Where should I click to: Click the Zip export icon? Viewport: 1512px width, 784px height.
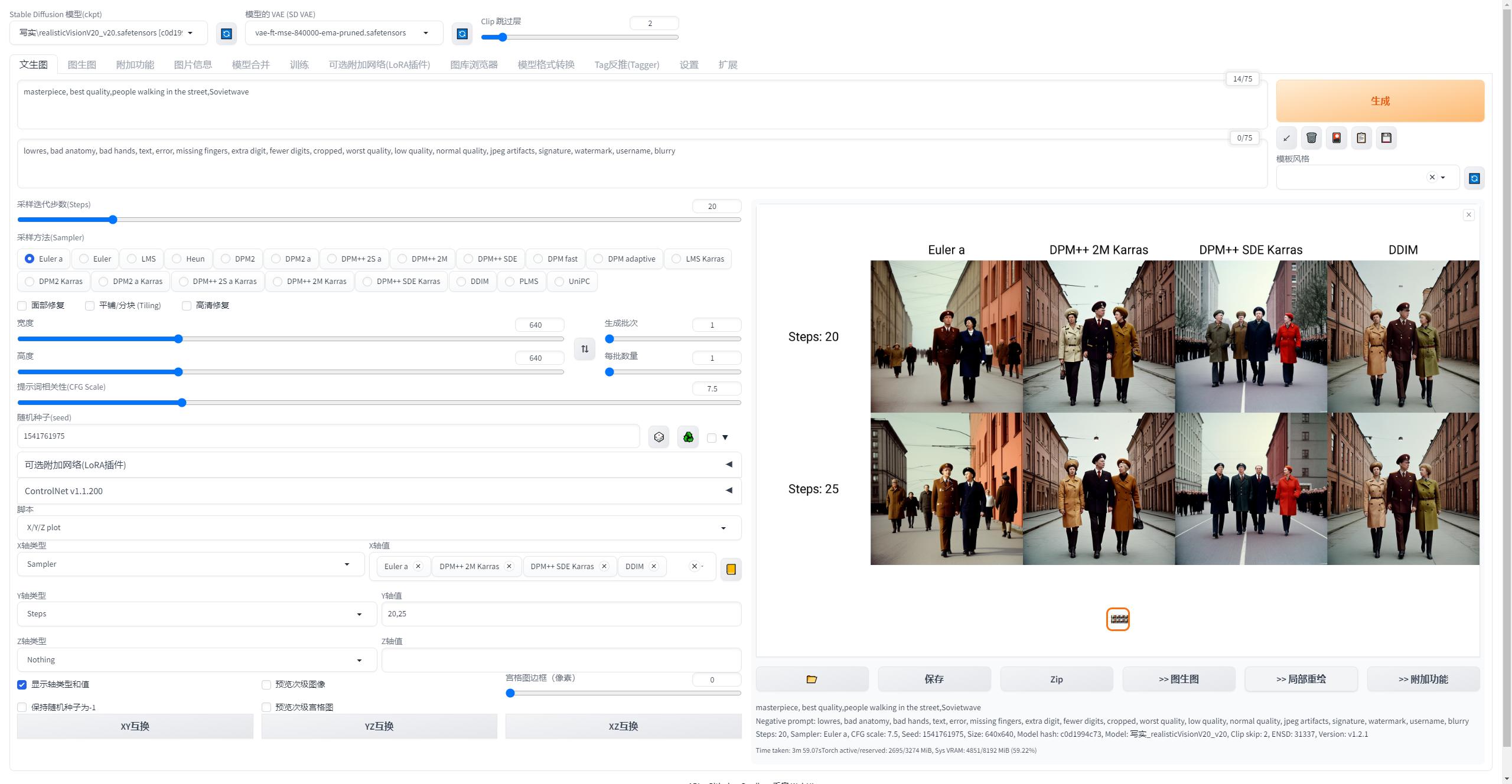1057,679
